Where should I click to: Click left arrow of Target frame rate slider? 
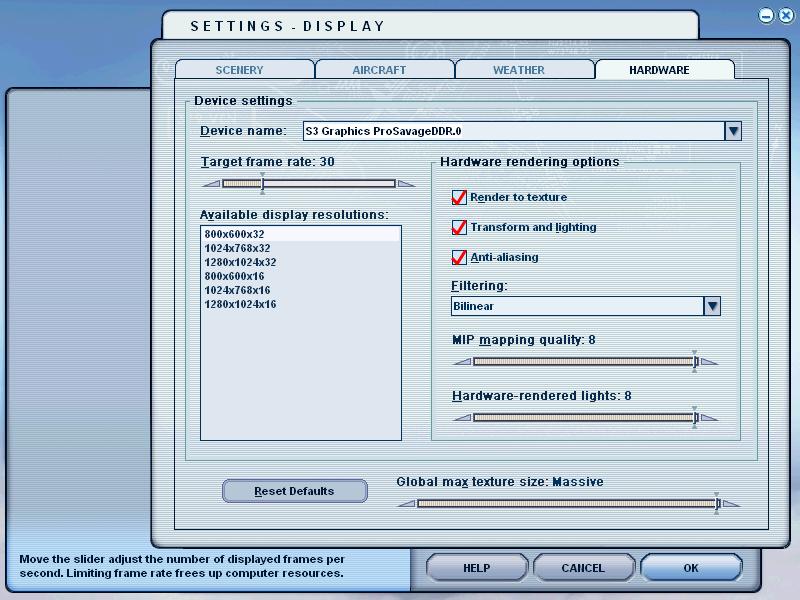(x=210, y=184)
